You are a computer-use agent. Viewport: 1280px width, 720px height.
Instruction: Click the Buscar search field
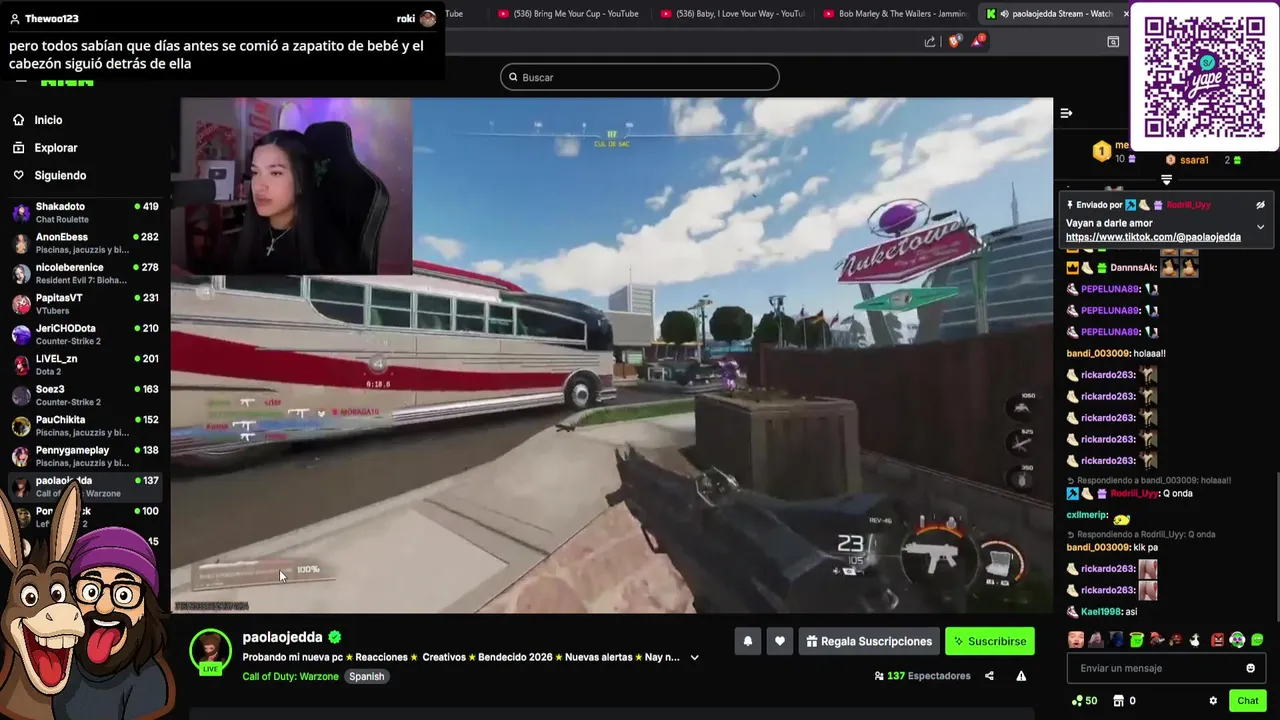639,77
